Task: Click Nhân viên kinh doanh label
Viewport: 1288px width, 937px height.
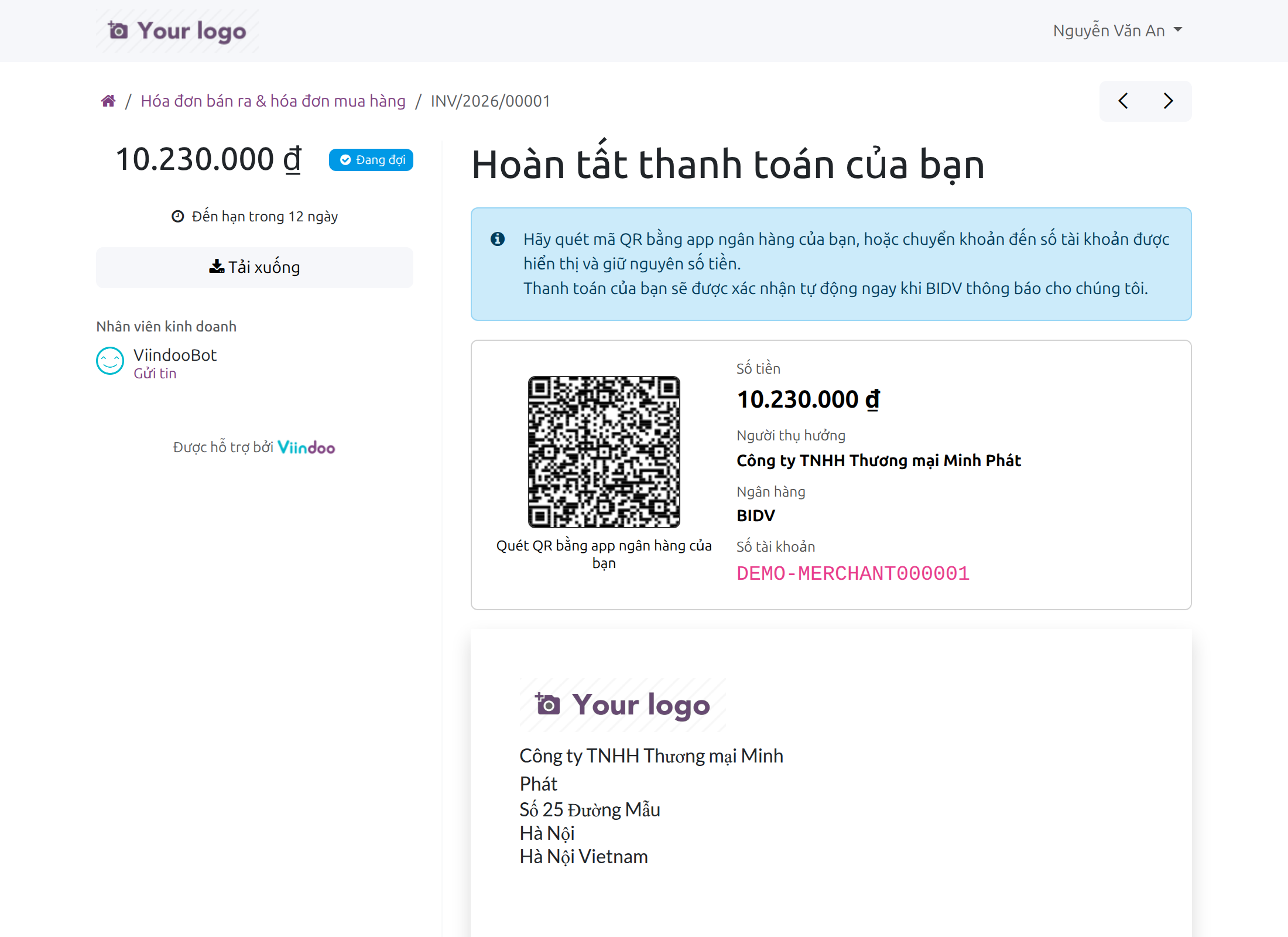Action: coord(166,326)
